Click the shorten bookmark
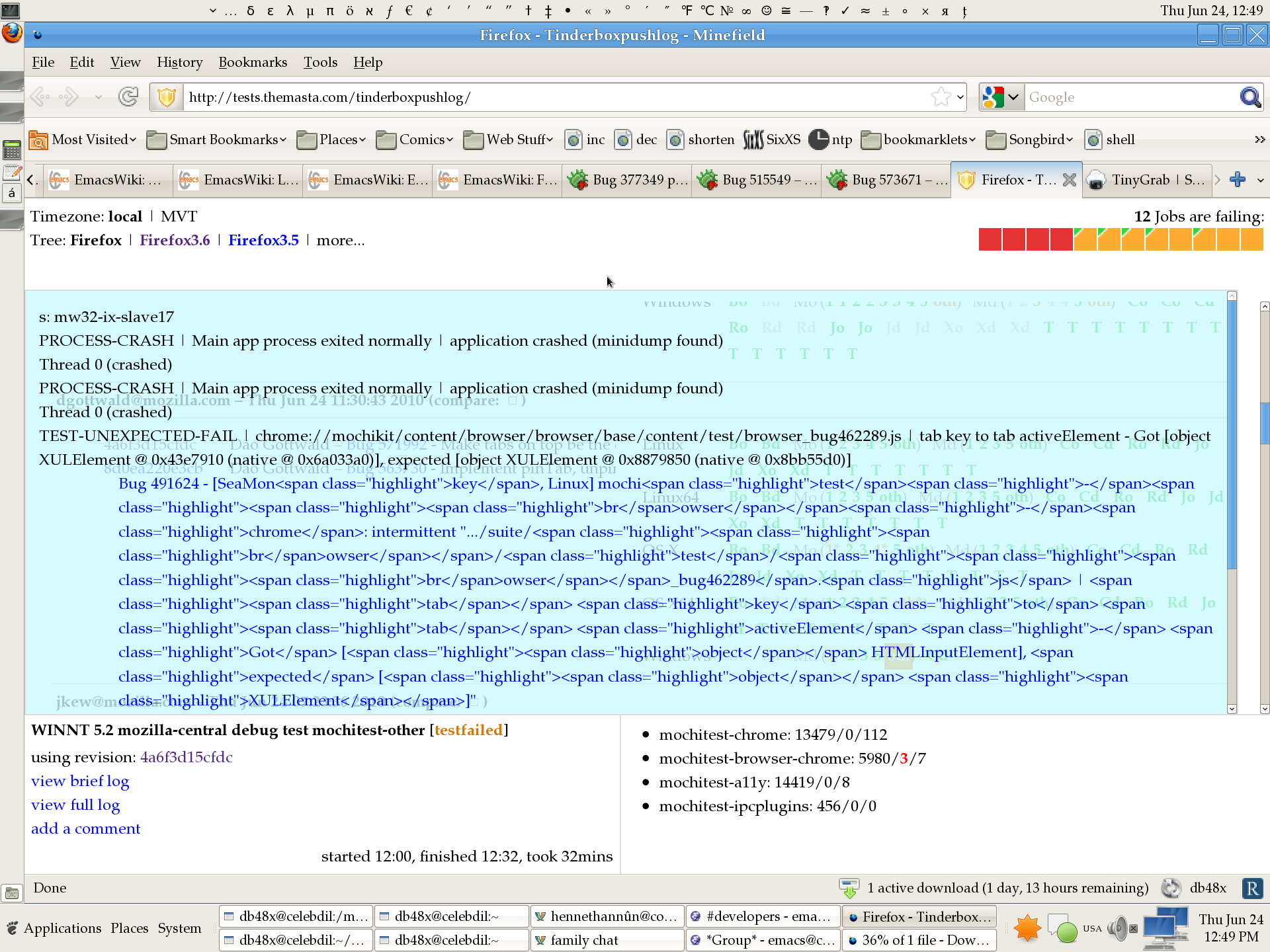 point(702,139)
